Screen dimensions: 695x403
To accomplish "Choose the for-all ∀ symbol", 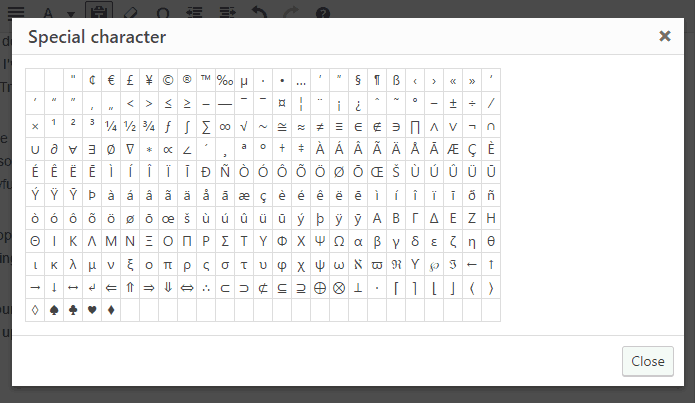I will (73, 149).
